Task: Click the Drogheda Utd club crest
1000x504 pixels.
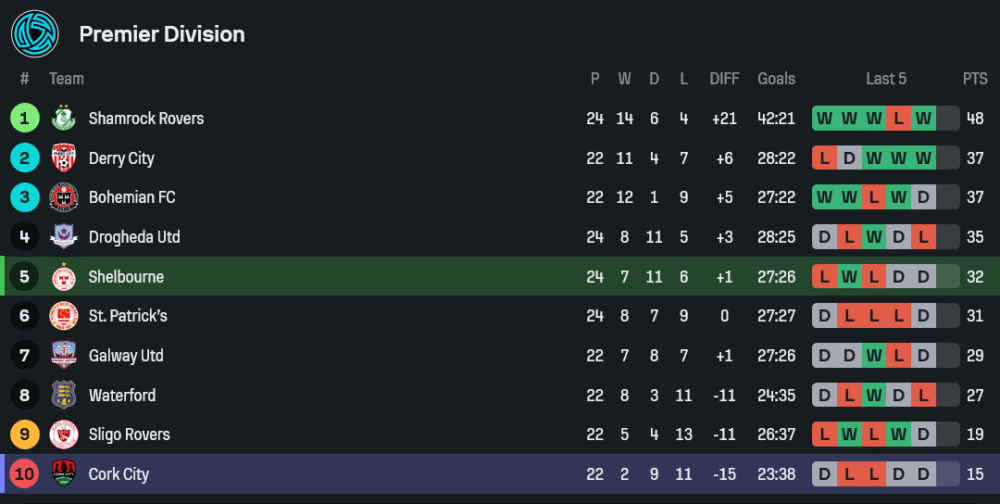Action: (x=64, y=237)
